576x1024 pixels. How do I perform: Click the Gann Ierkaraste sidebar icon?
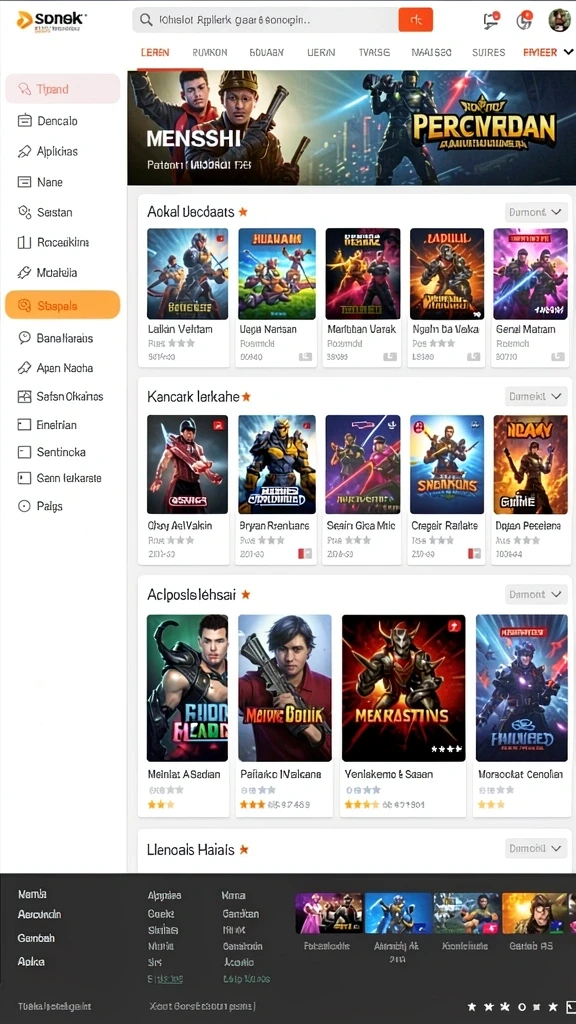(x=25, y=478)
